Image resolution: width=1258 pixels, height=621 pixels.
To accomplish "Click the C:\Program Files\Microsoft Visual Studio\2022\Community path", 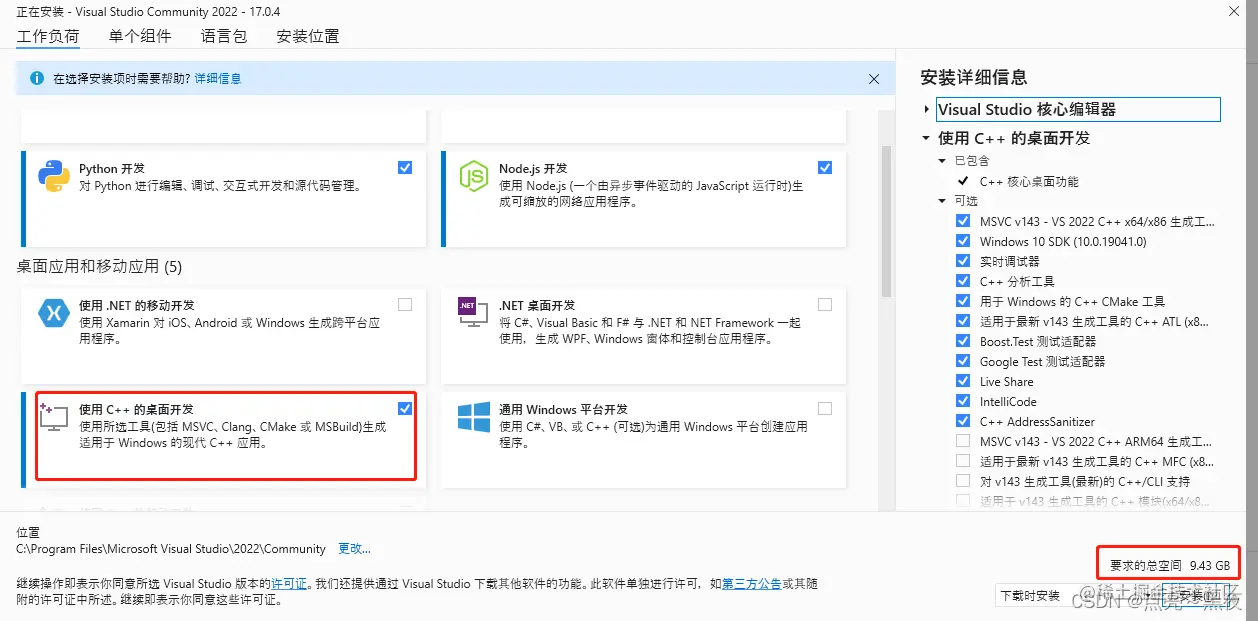I will tap(171, 549).
